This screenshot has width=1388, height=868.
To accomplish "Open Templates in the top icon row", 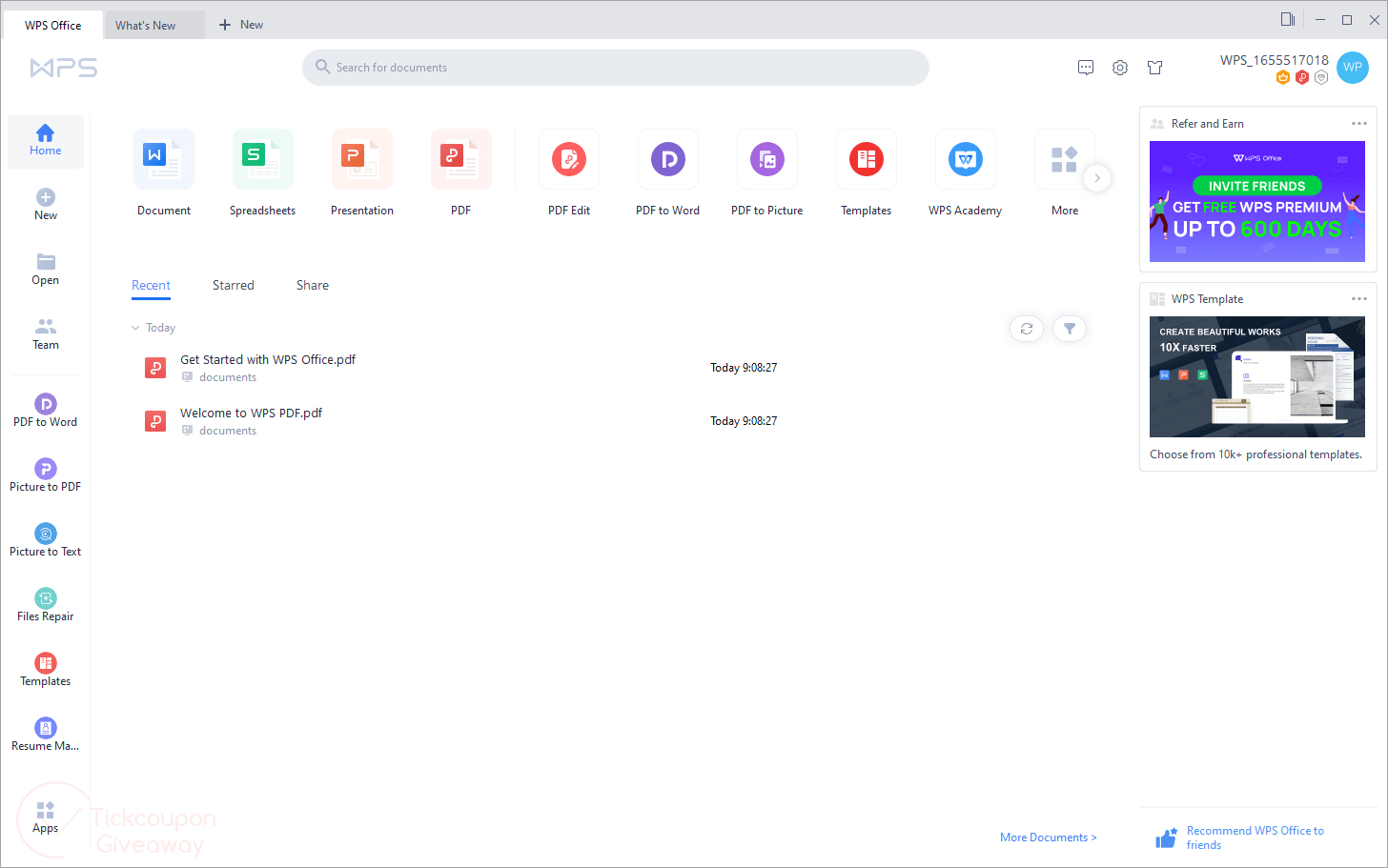I will [867, 173].
